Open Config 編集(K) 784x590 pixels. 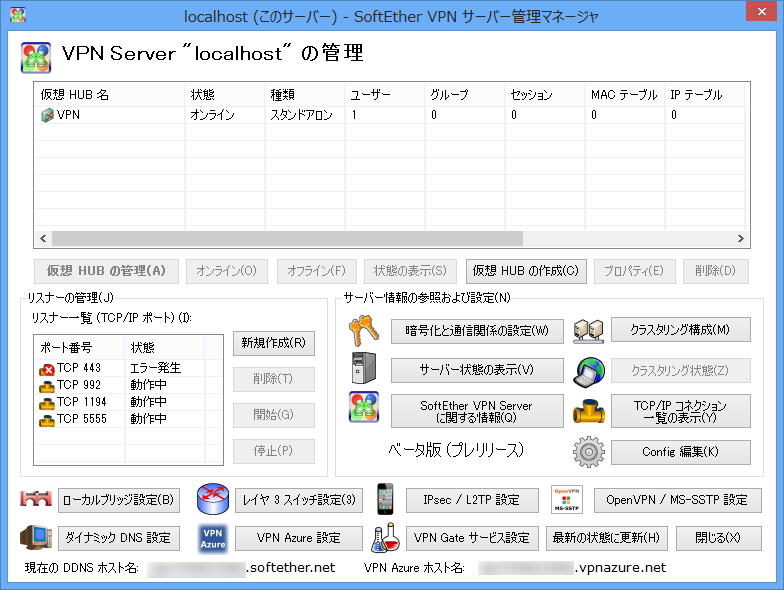coord(680,452)
